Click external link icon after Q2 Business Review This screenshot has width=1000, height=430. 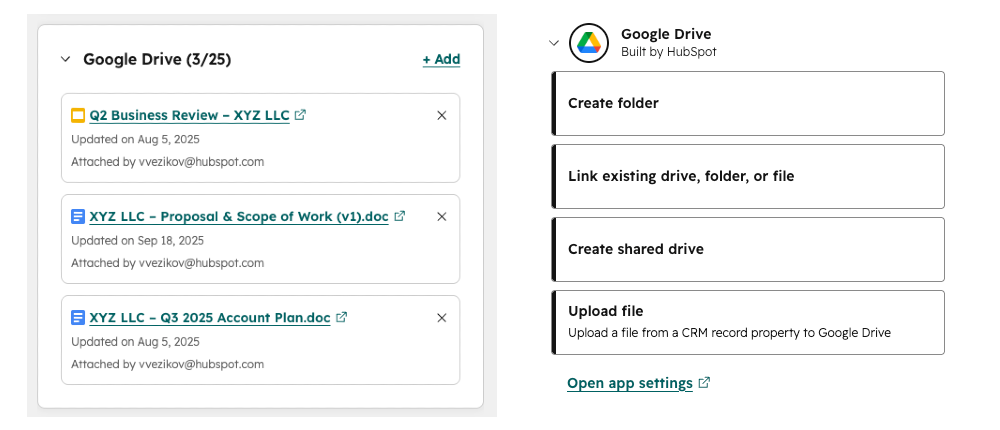(300, 115)
